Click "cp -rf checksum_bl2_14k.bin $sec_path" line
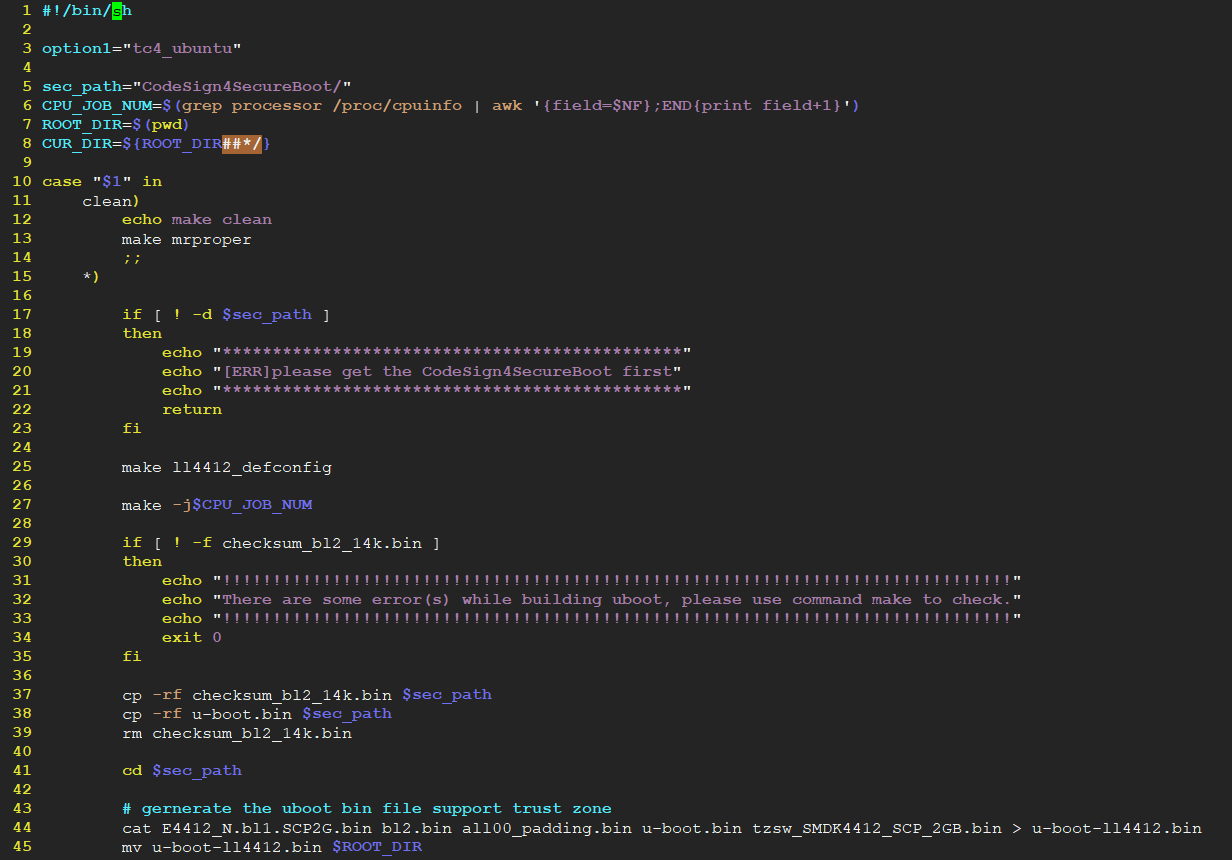1232x860 pixels. [x=307, y=694]
